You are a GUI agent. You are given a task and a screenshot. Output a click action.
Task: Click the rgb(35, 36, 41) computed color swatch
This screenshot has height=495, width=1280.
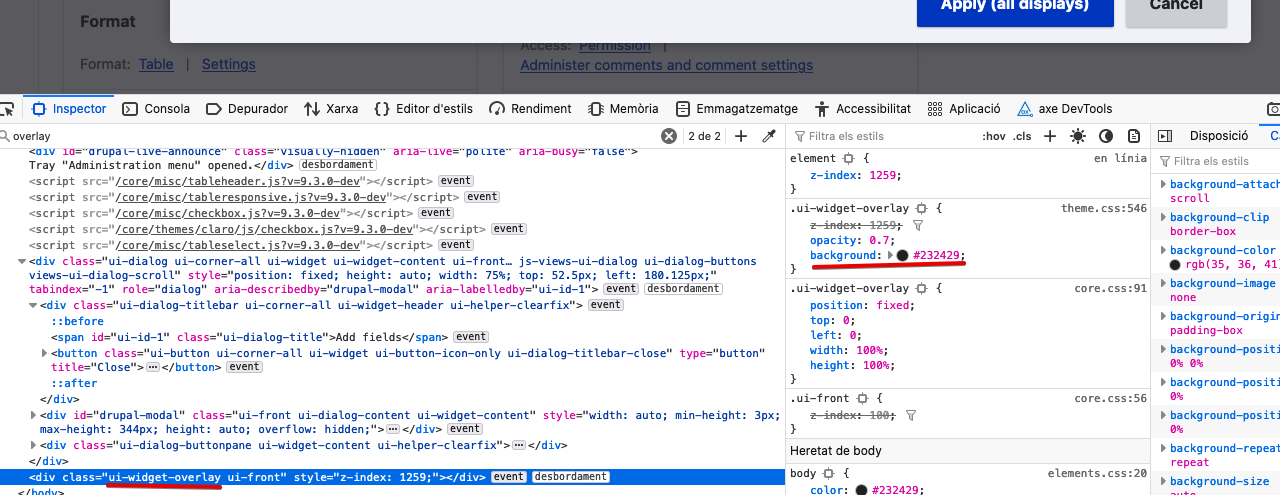pyautogui.click(x=1175, y=265)
